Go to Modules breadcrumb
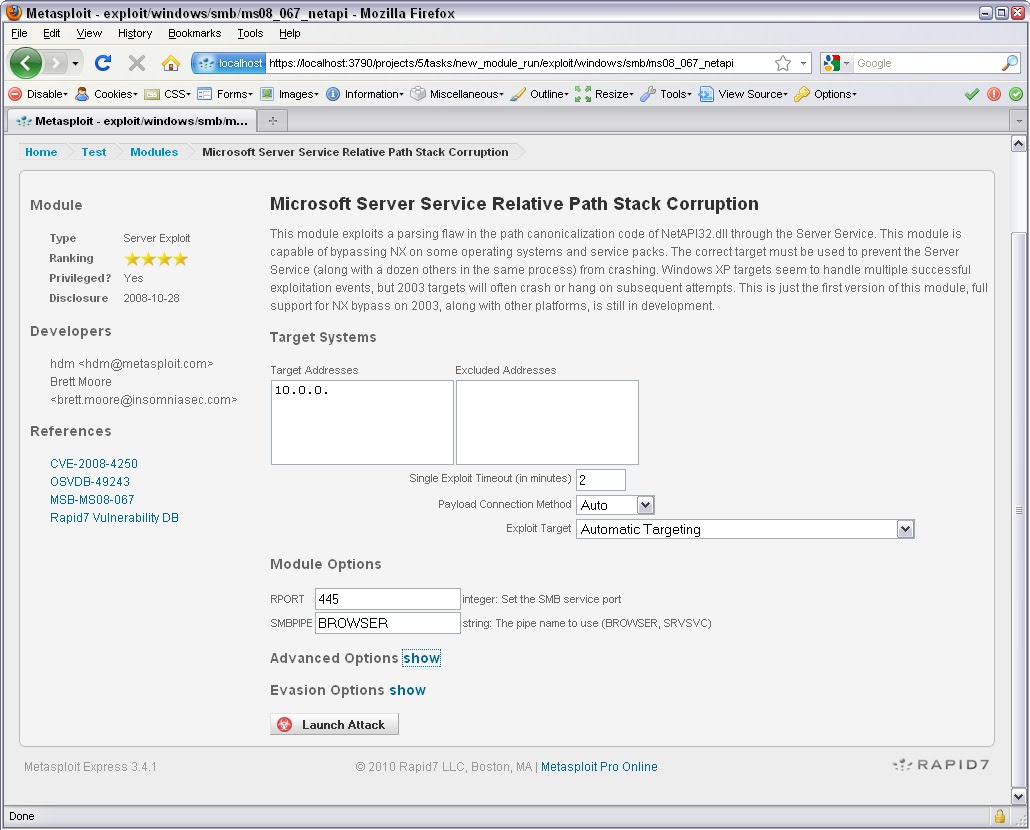 (154, 152)
